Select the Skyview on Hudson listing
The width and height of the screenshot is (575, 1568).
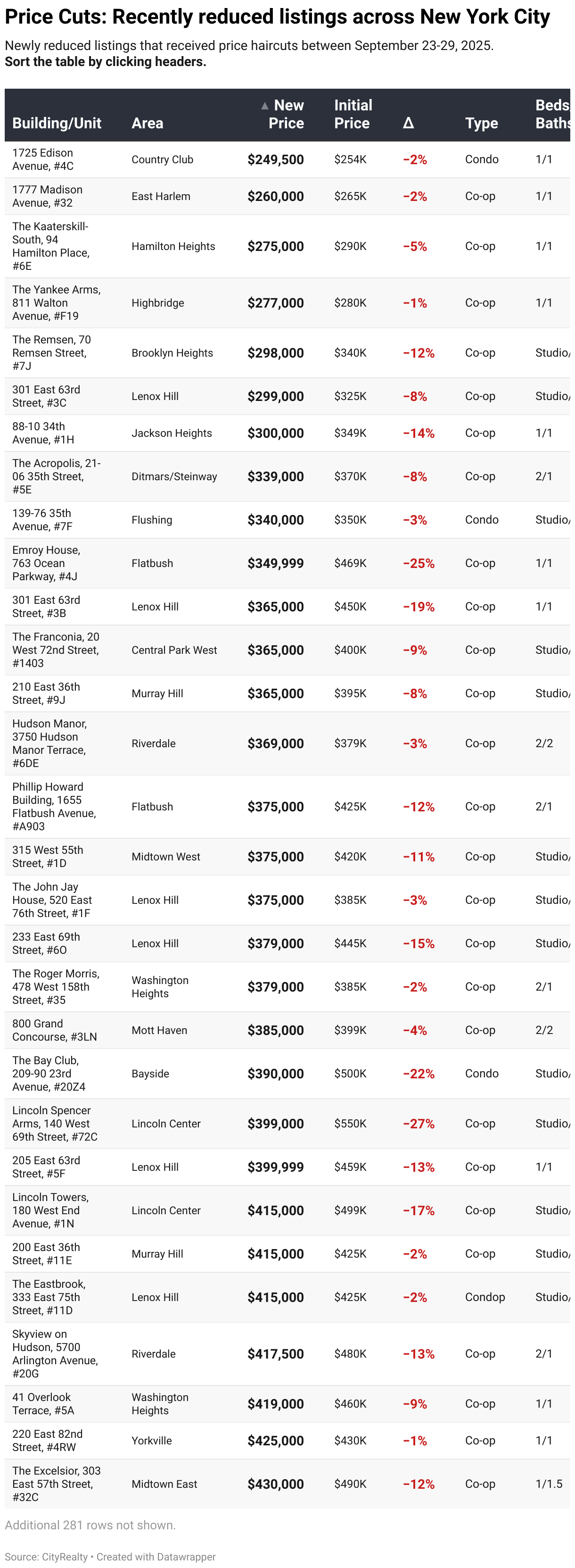click(55, 1354)
